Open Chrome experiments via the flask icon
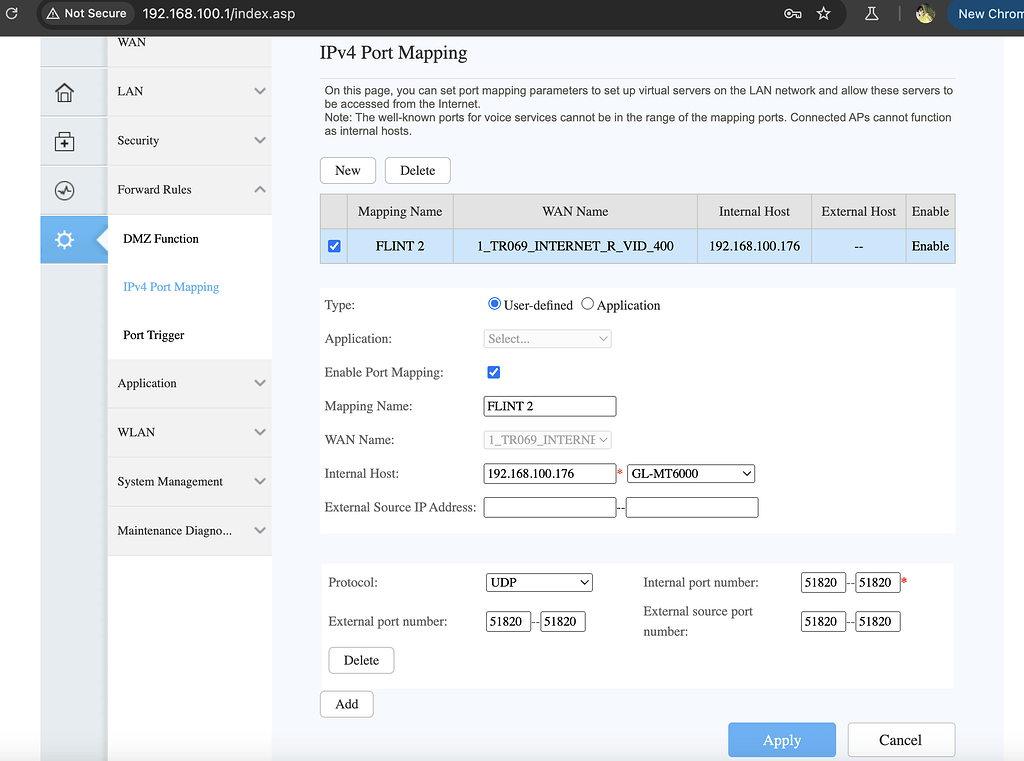This screenshot has height=761, width=1024. tap(871, 14)
